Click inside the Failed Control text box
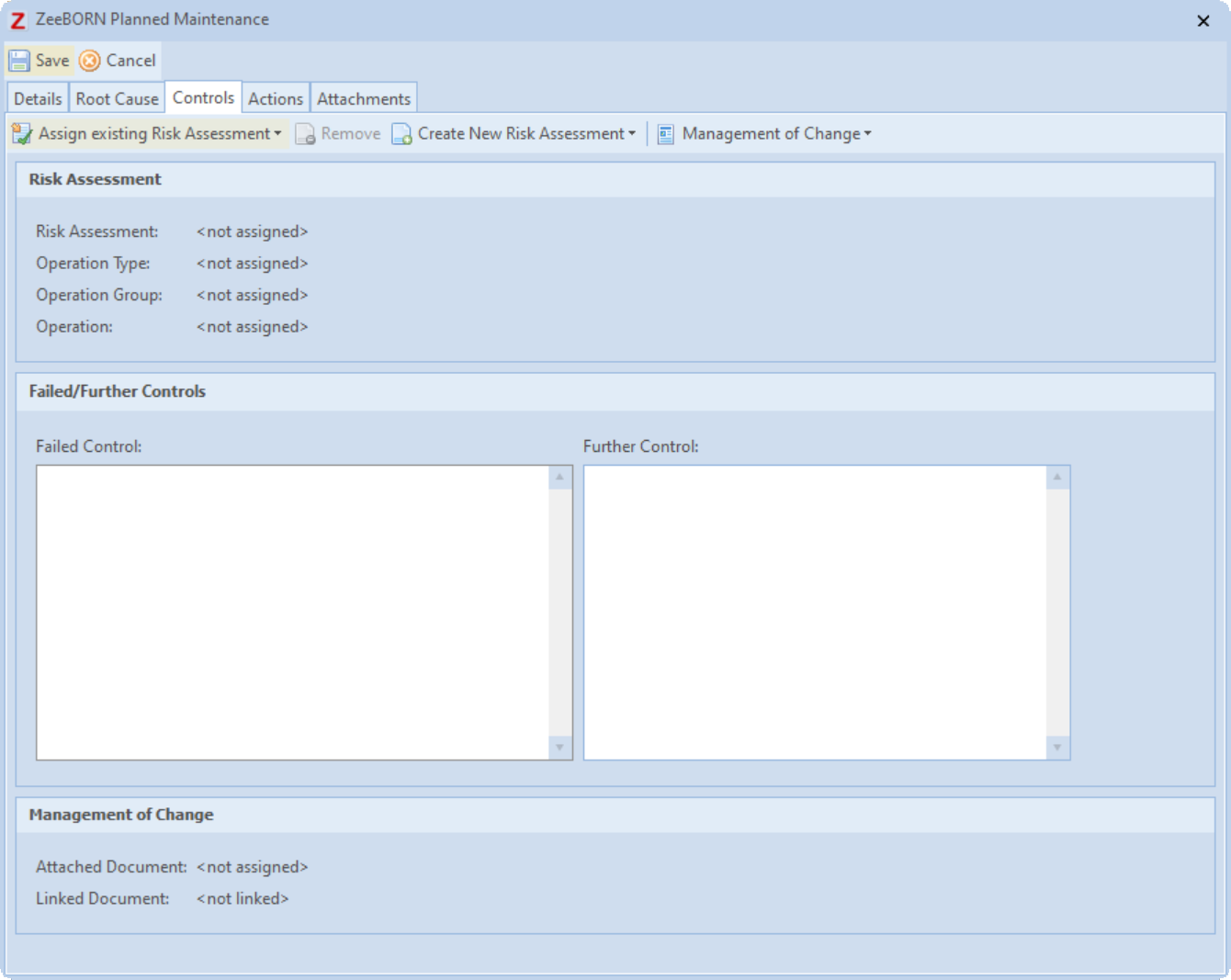 coord(292,613)
